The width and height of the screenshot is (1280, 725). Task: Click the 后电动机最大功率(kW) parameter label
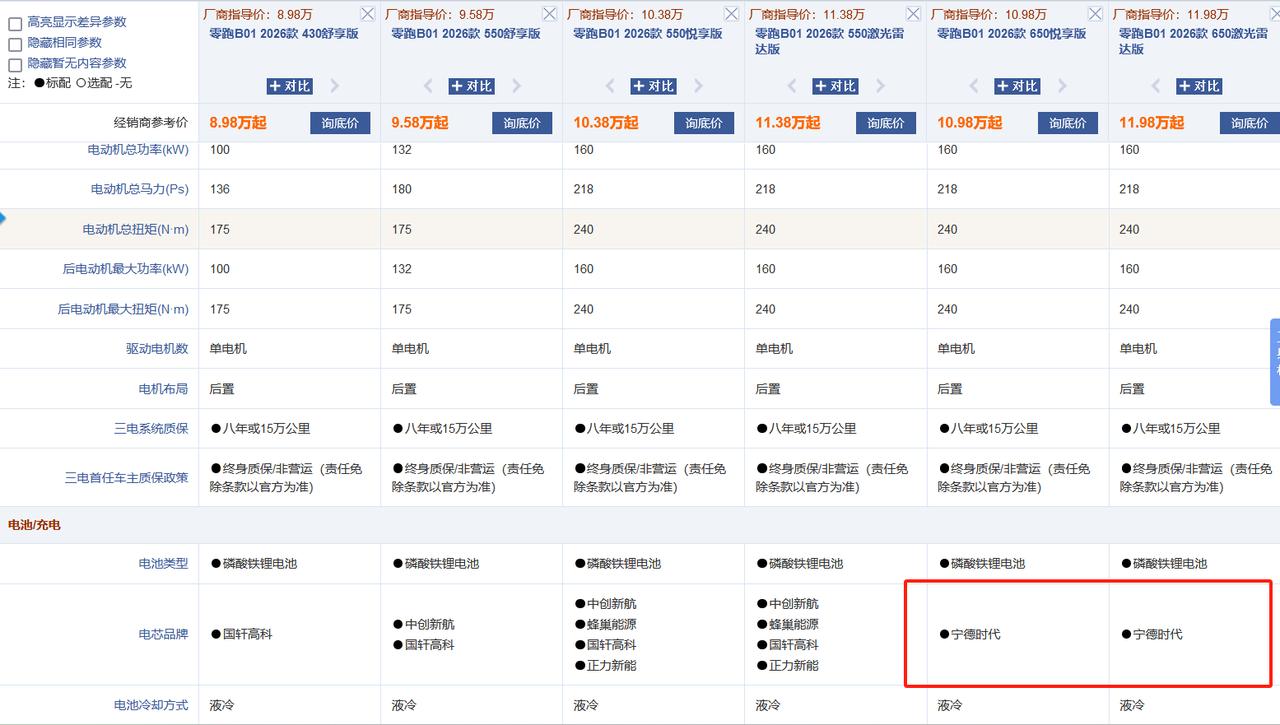(x=125, y=269)
